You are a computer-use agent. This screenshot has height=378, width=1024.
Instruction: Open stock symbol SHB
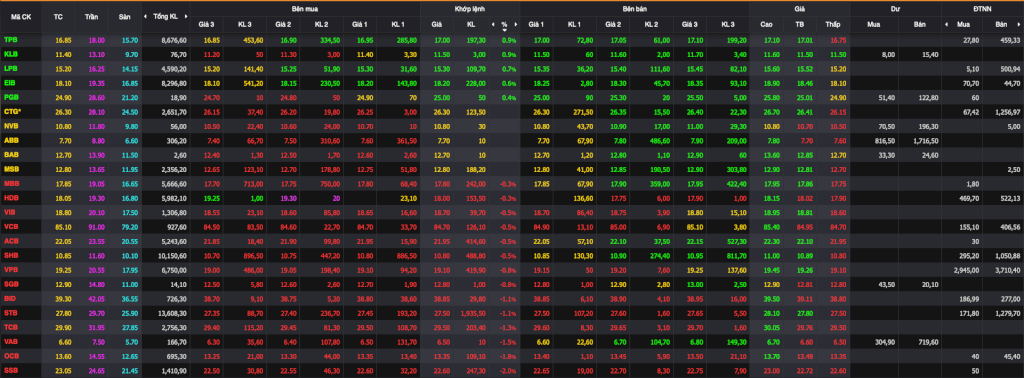(x=10, y=255)
